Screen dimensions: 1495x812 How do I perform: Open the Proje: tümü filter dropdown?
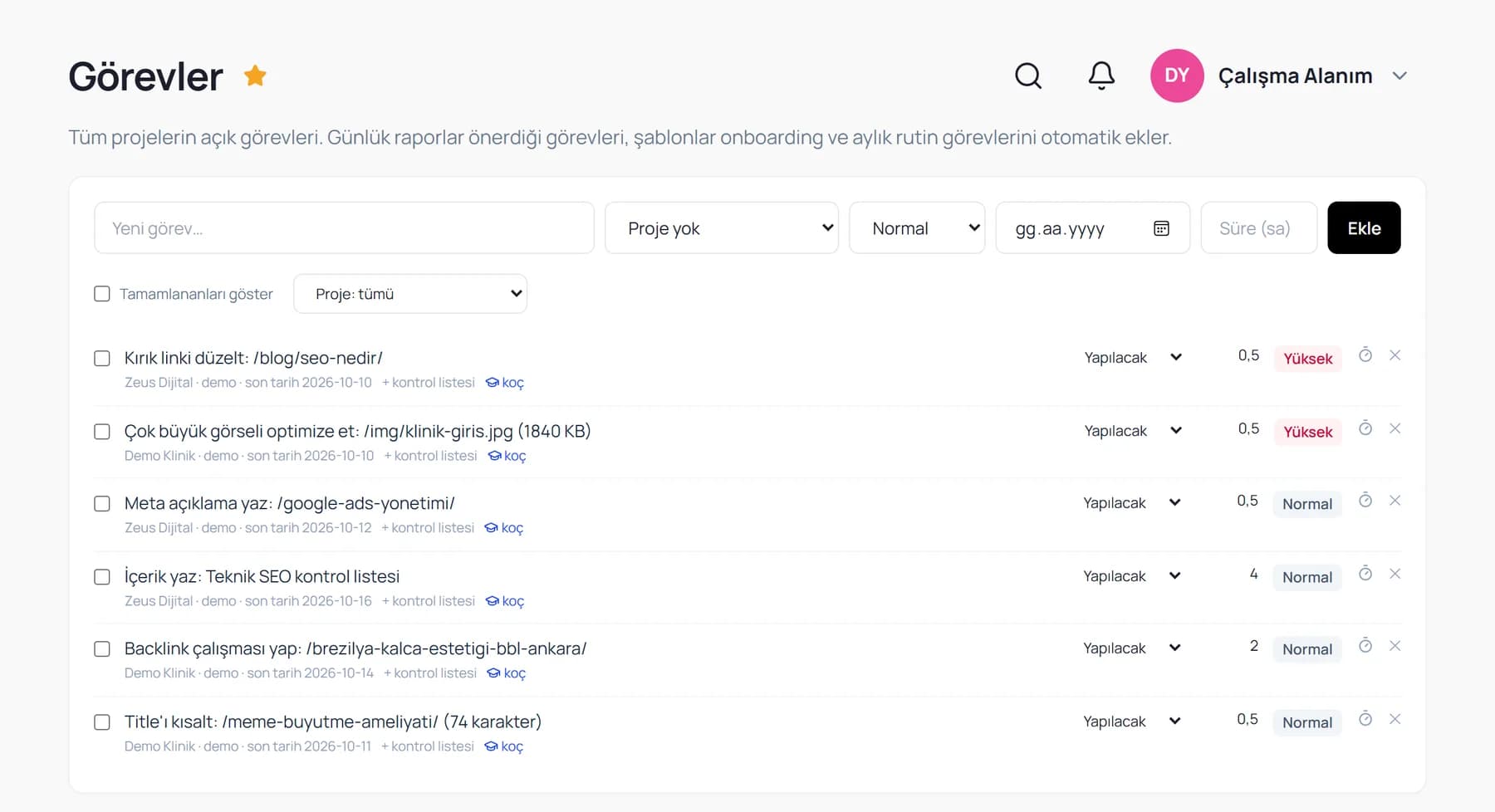[410, 294]
